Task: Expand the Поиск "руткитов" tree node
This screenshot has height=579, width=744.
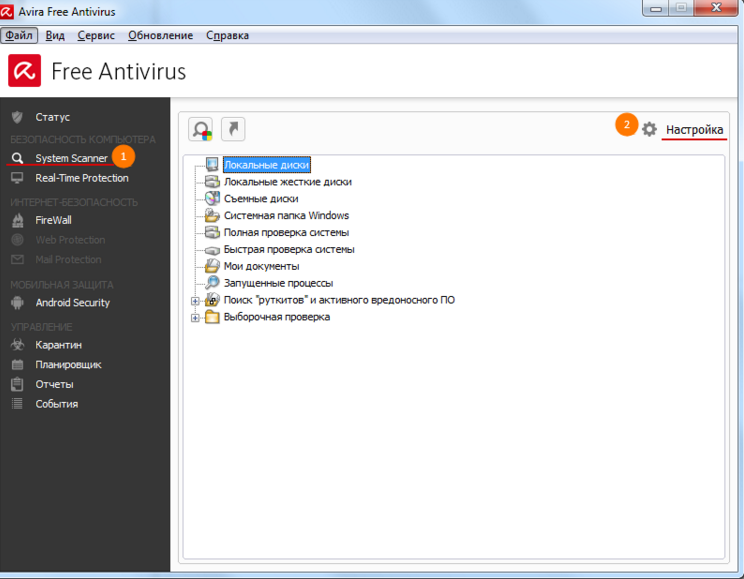Action: point(195,301)
